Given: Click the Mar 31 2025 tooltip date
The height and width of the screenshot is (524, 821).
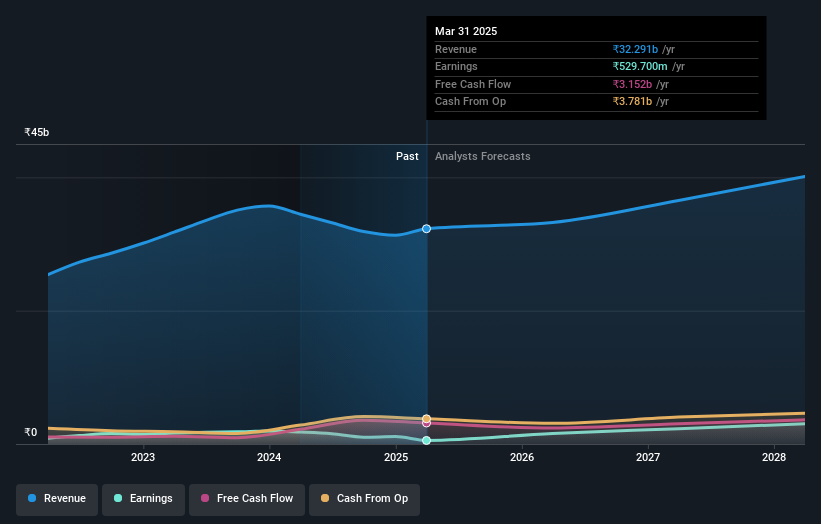Looking at the screenshot, I should click(466, 31).
